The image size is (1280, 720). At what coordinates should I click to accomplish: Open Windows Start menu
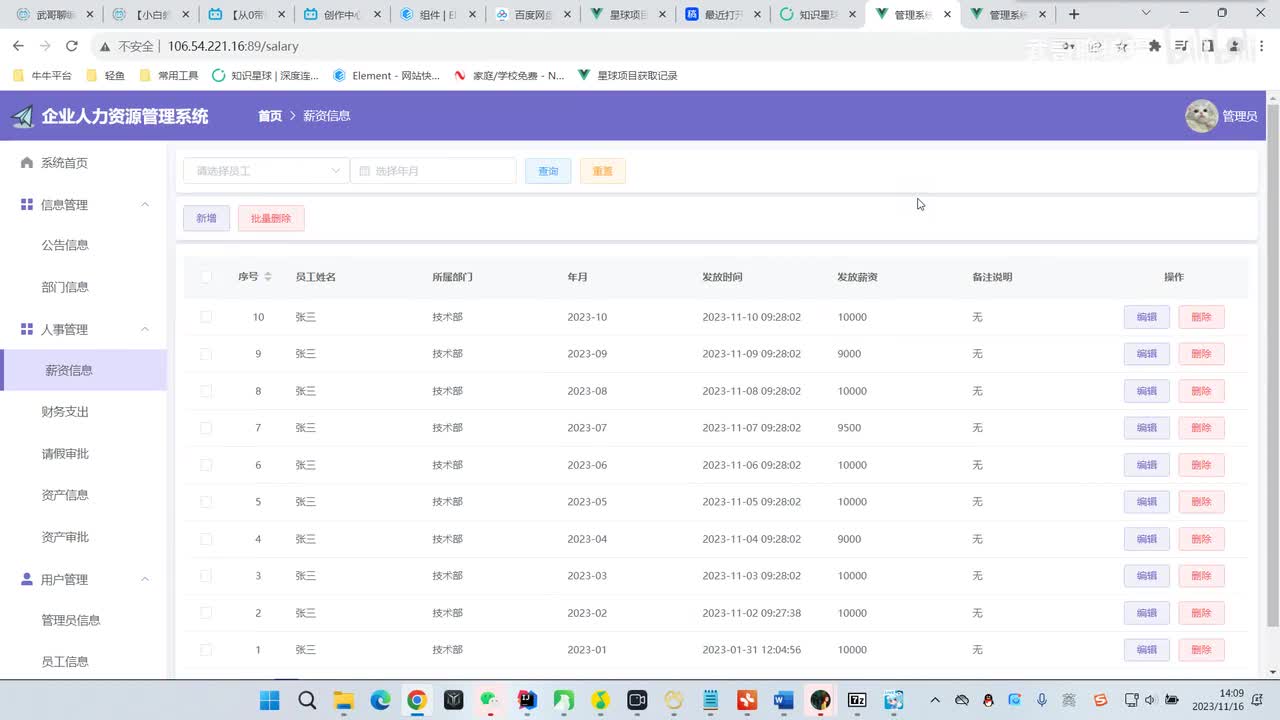[270, 700]
